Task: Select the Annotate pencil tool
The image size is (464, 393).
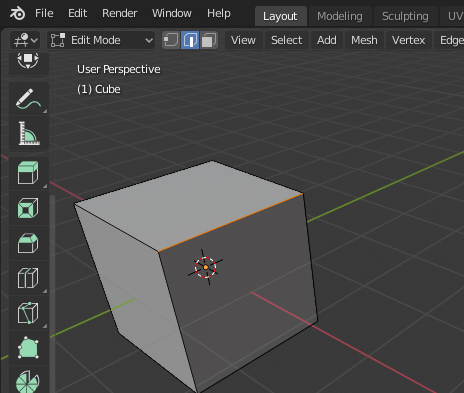Action: pyautogui.click(x=29, y=99)
